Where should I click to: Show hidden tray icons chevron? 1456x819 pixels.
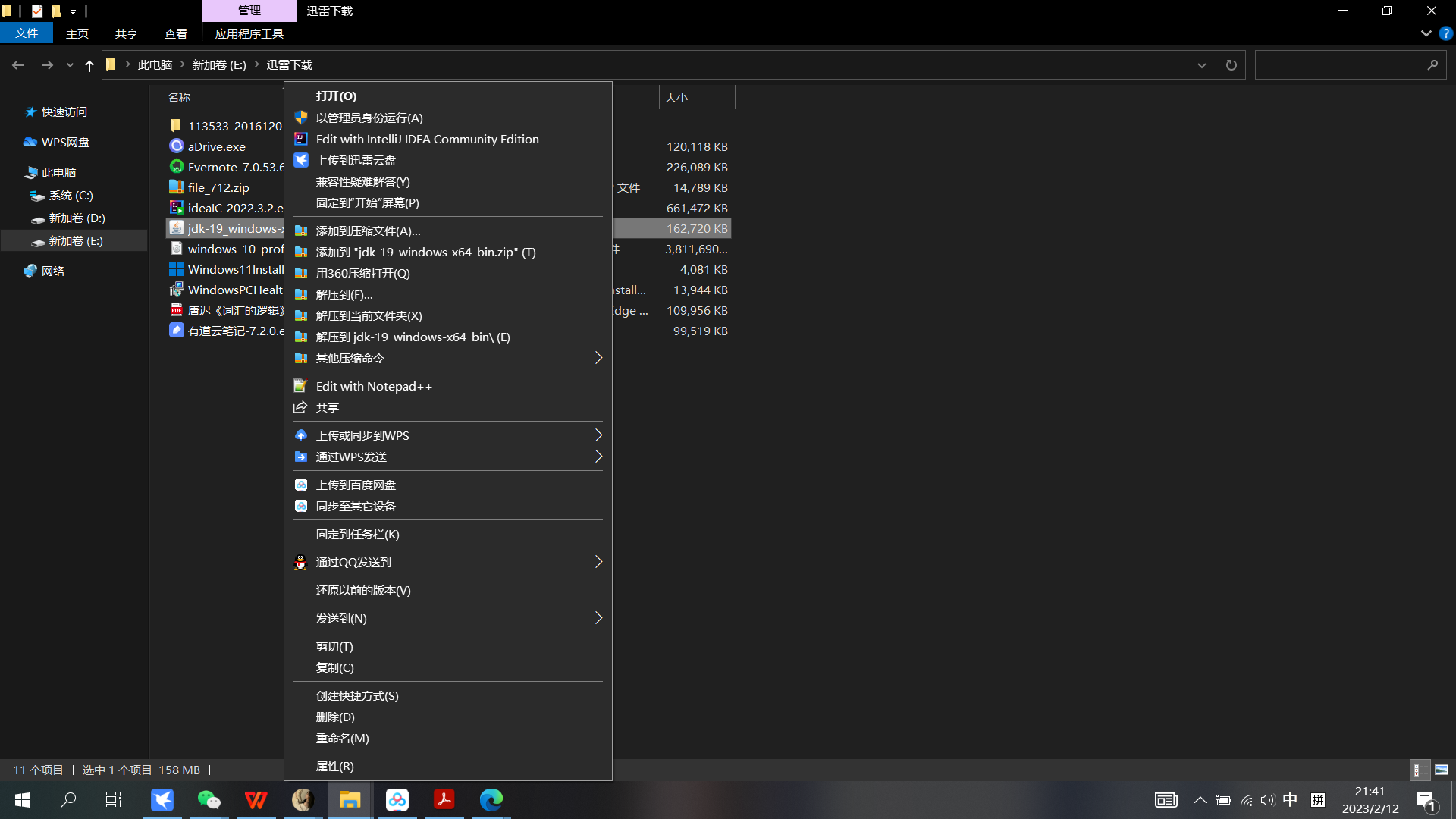click(1200, 800)
